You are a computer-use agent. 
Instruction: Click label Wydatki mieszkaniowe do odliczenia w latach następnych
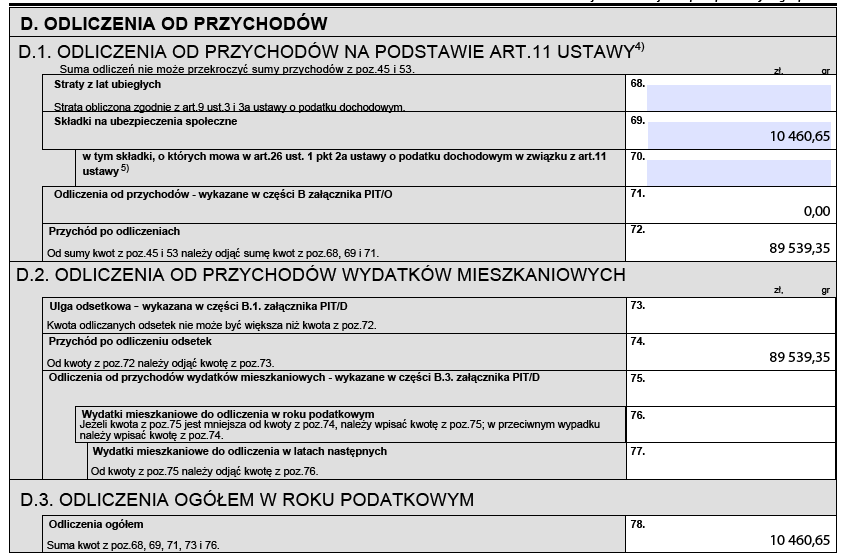click(240, 451)
